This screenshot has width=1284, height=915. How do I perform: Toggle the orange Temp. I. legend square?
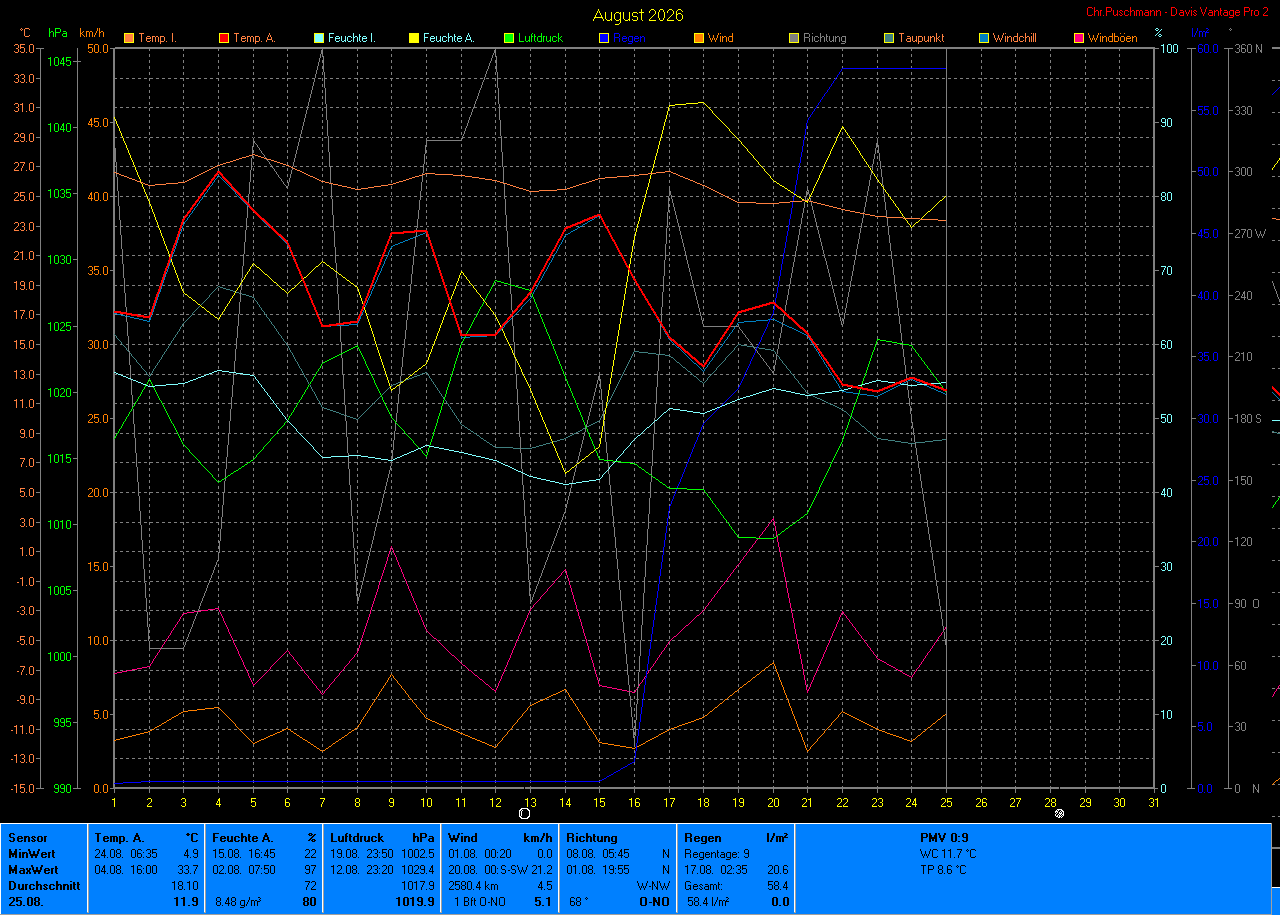[128, 39]
